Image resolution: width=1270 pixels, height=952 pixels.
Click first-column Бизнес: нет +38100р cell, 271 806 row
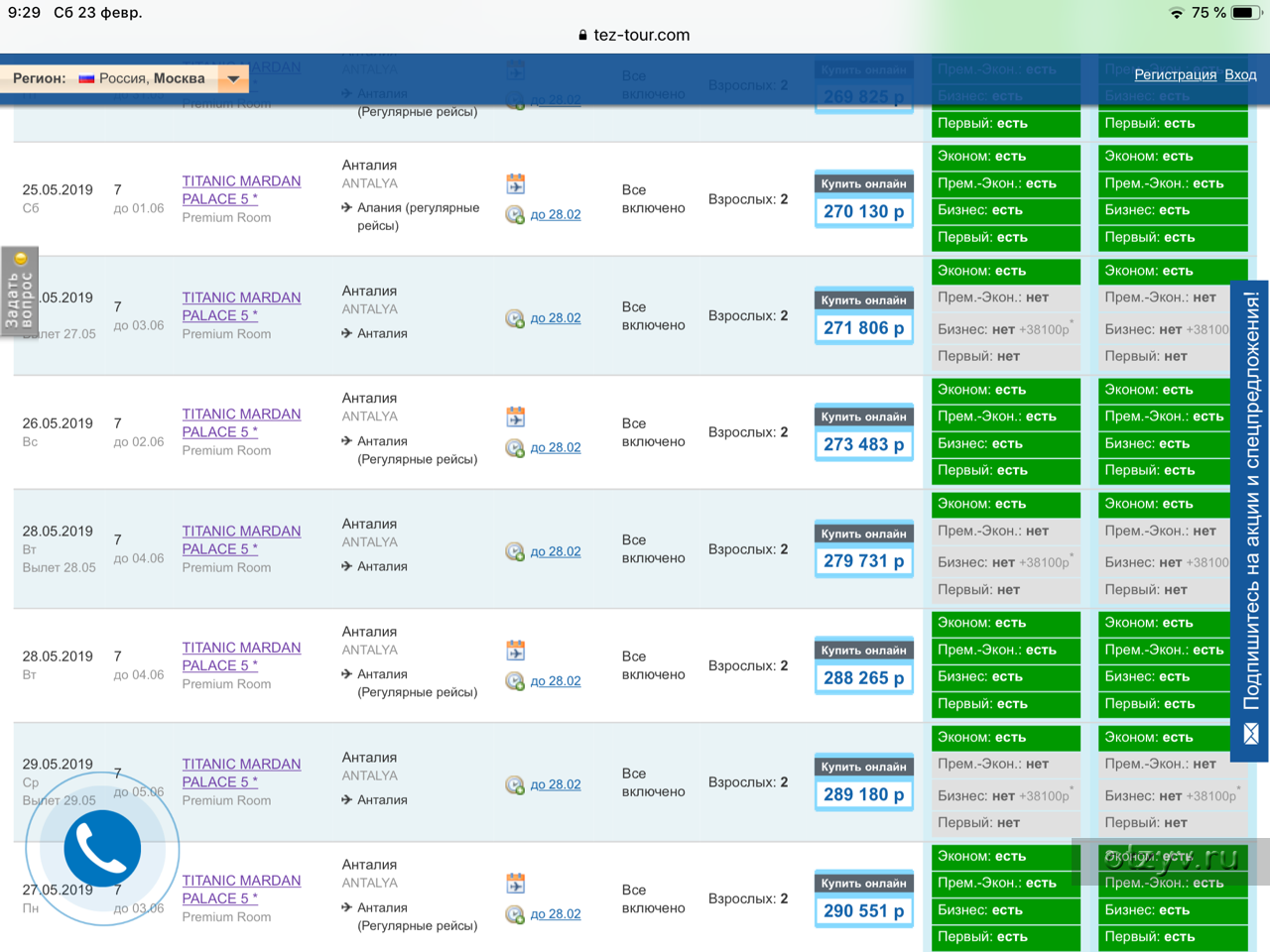pyautogui.click(x=1006, y=329)
